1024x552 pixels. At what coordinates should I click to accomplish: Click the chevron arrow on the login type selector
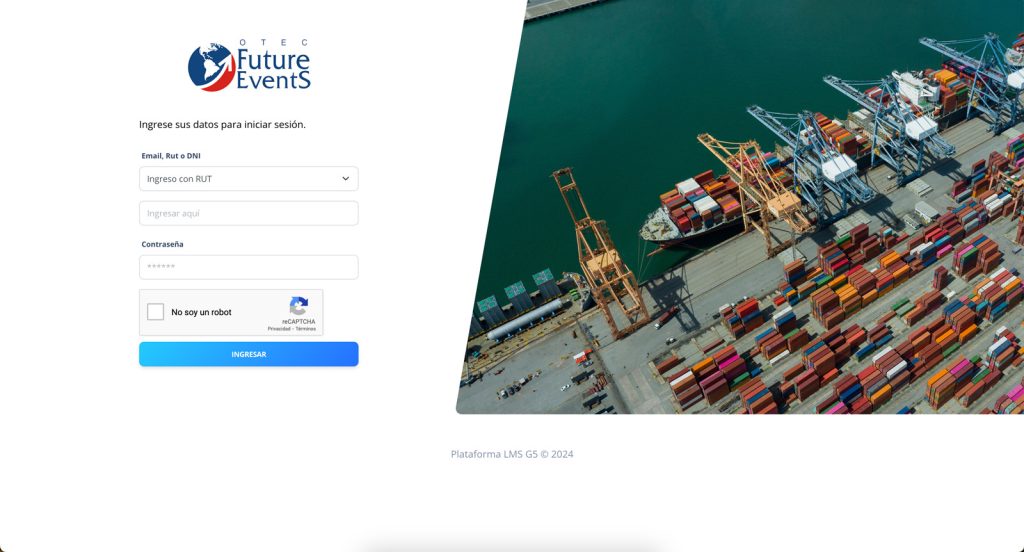click(345, 178)
